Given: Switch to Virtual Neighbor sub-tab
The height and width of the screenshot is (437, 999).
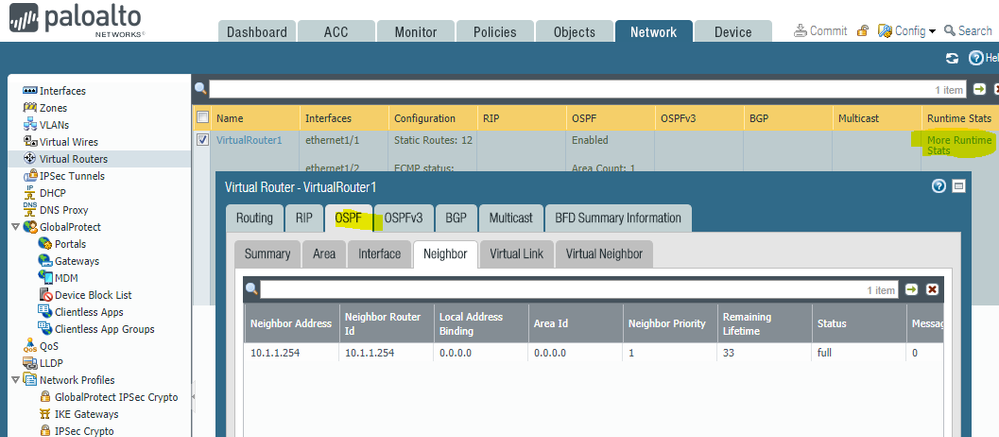Looking at the screenshot, I should 604,254.
